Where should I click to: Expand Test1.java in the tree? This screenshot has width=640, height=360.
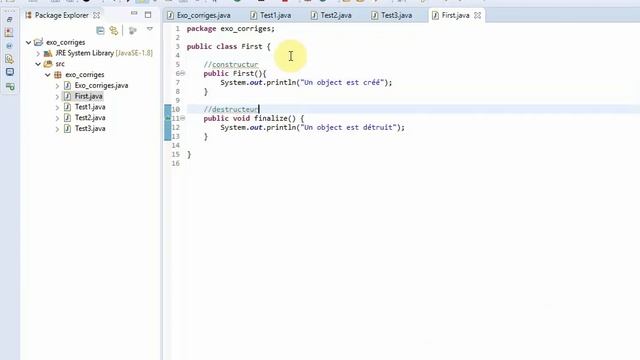click(57, 107)
